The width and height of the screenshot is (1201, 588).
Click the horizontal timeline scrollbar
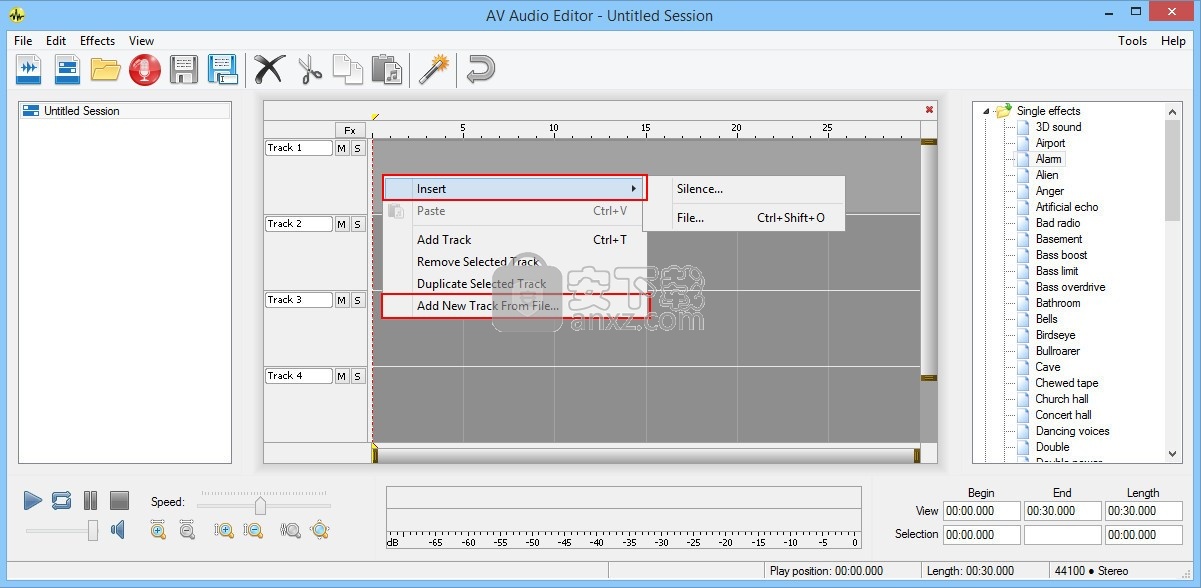point(646,456)
